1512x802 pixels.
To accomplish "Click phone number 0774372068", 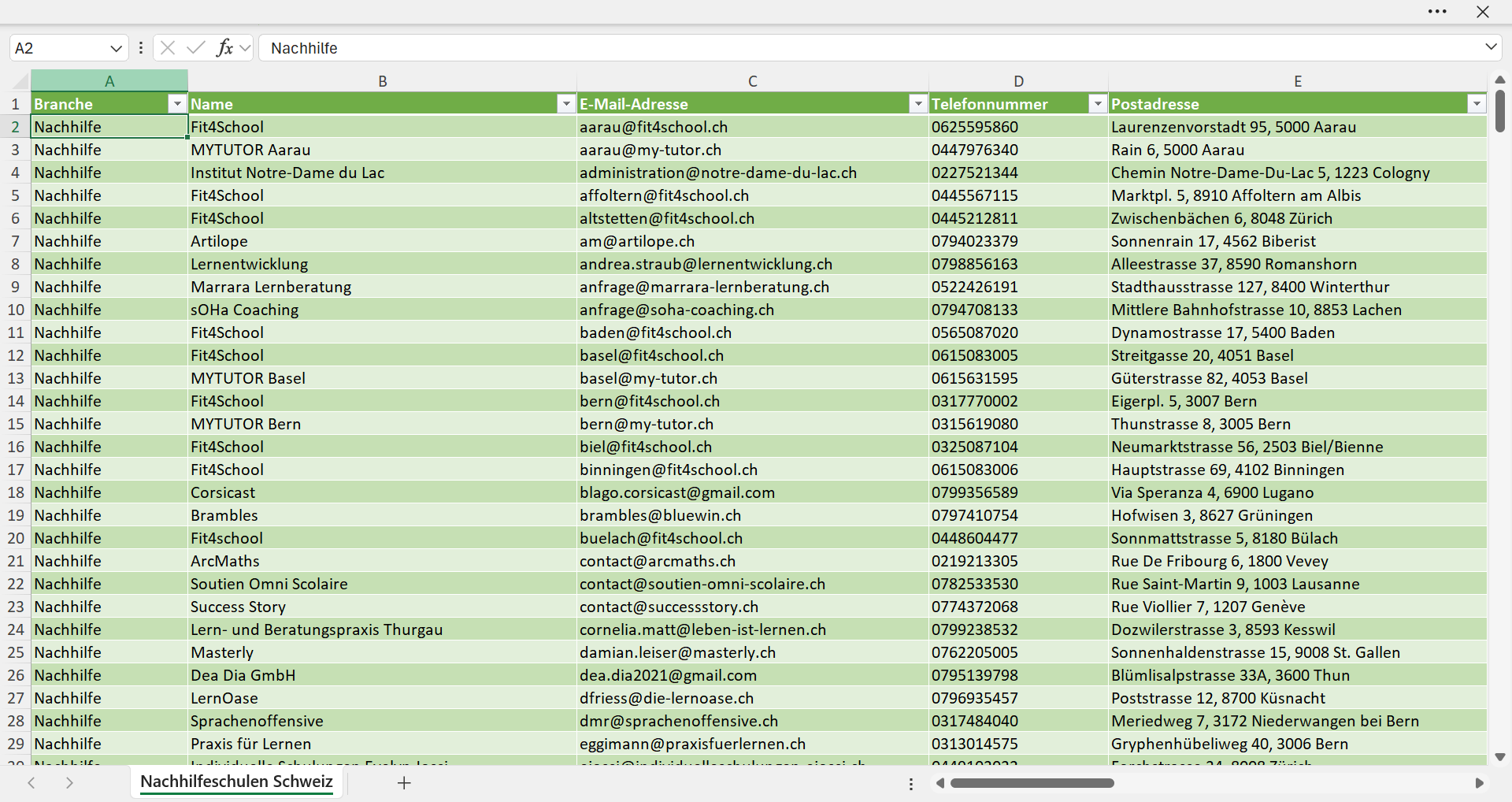I will point(1019,607).
